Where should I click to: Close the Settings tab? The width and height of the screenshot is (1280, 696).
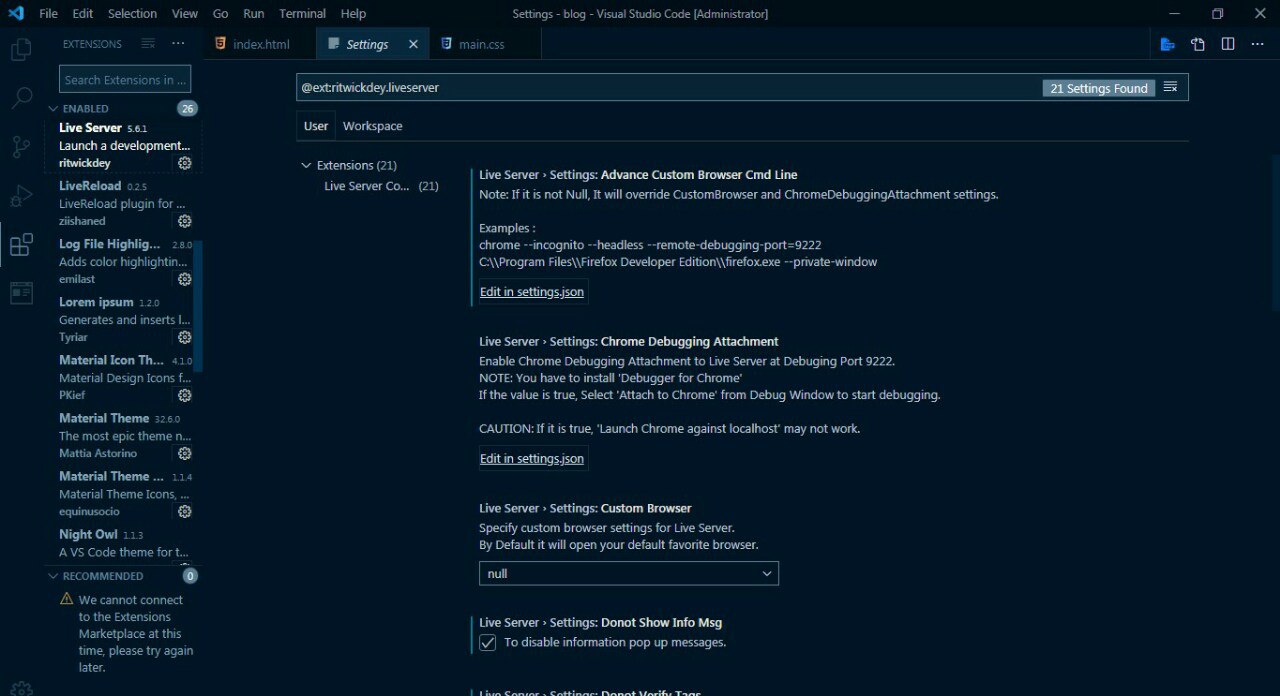pyautogui.click(x=413, y=44)
